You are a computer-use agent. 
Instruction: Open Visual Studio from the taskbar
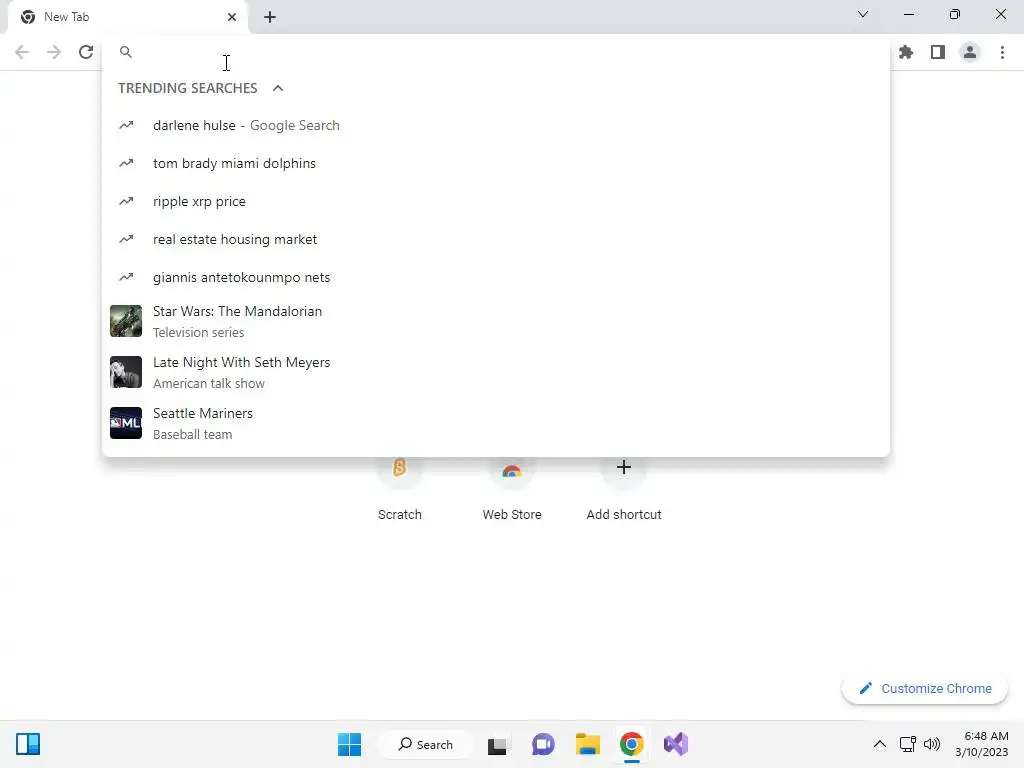tap(676, 744)
